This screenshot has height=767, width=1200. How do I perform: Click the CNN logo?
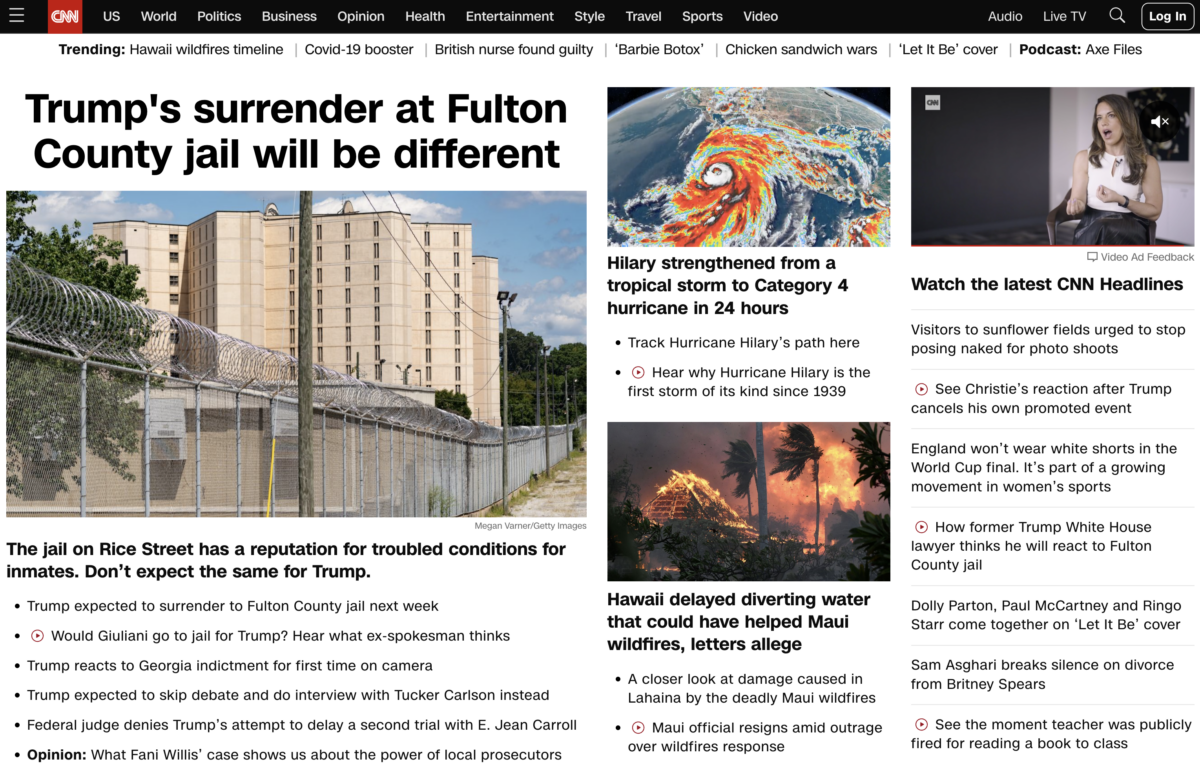[x=65, y=16]
